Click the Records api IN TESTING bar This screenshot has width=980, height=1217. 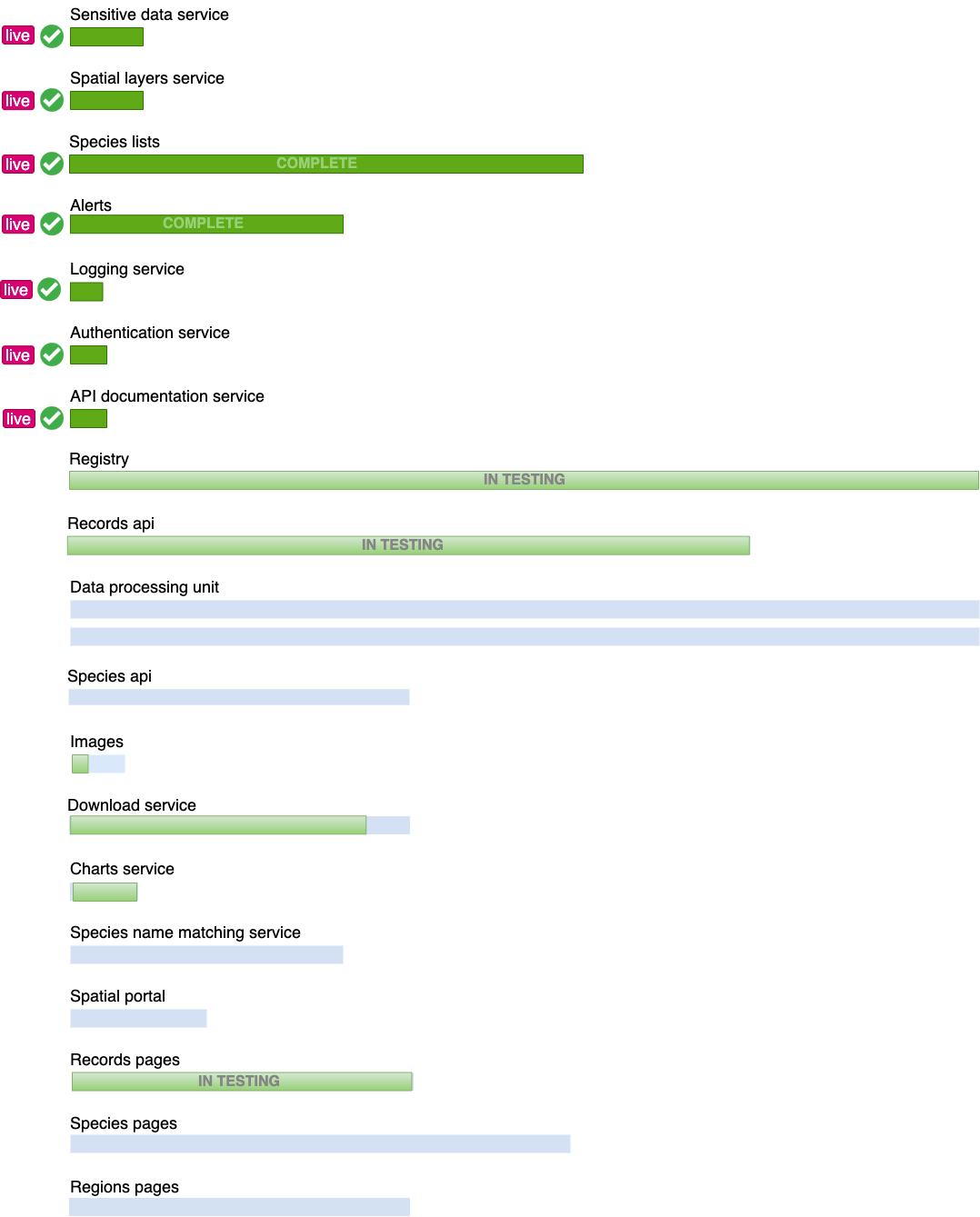(x=408, y=545)
